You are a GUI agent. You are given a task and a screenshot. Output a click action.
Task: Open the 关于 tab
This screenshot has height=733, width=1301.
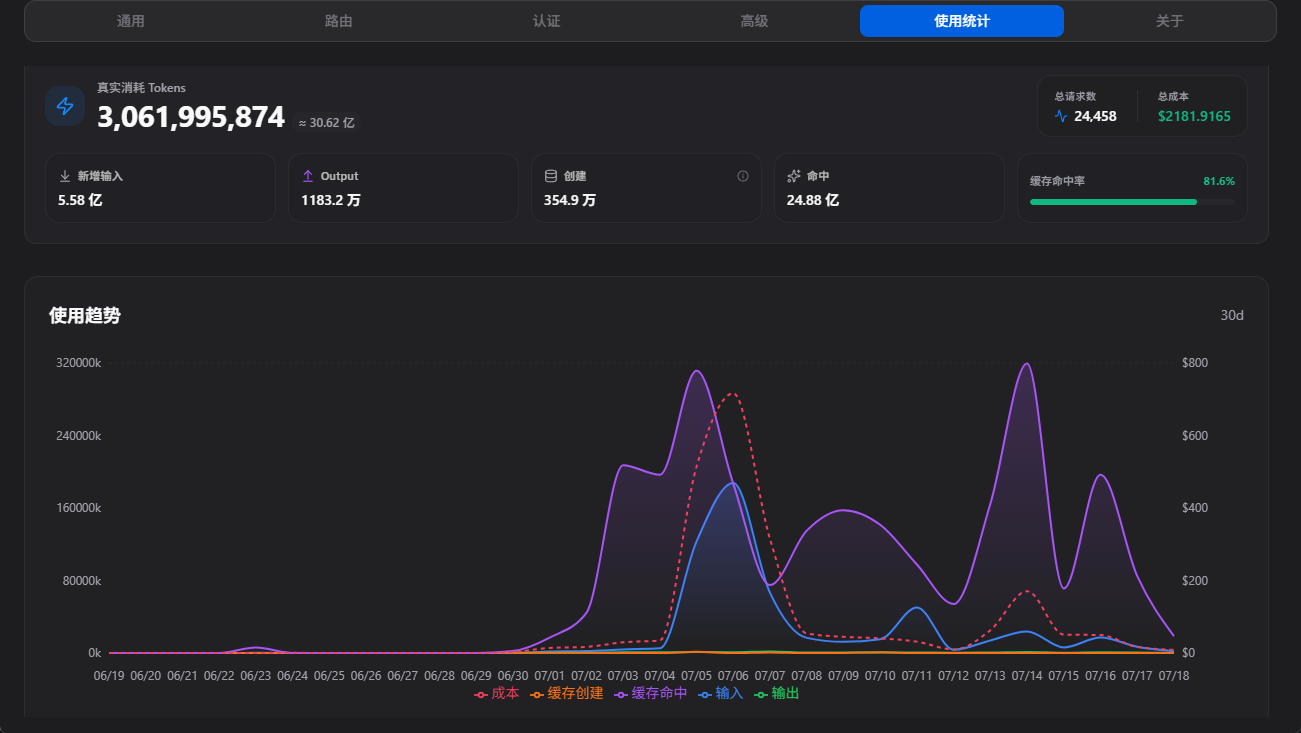click(x=1170, y=21)
